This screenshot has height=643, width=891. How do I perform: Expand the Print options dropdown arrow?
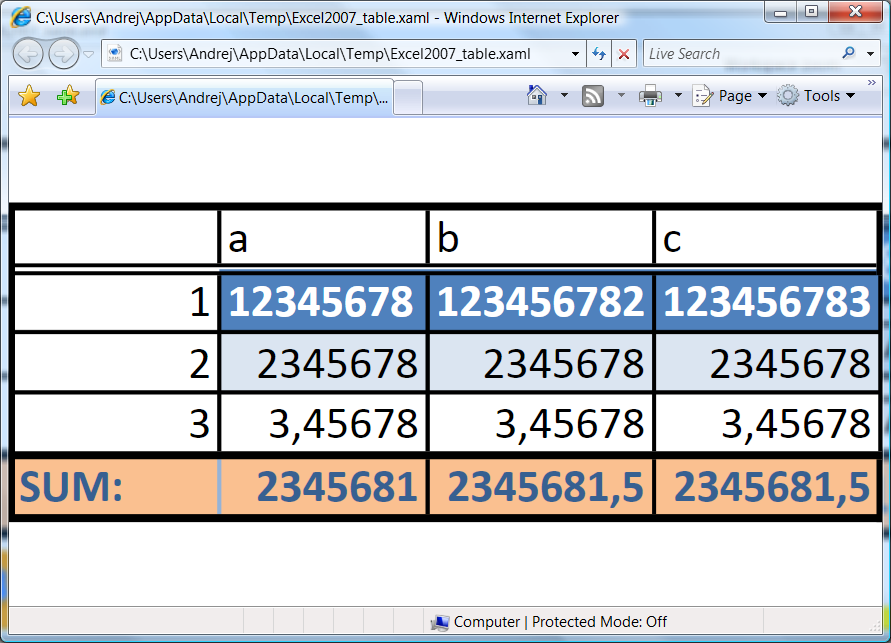click(x=678, y=95)
